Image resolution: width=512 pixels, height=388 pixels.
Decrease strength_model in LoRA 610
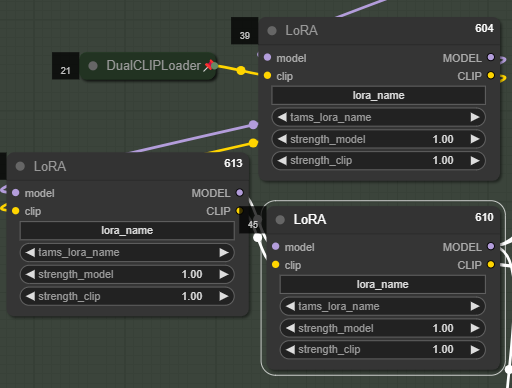(290, 328)
